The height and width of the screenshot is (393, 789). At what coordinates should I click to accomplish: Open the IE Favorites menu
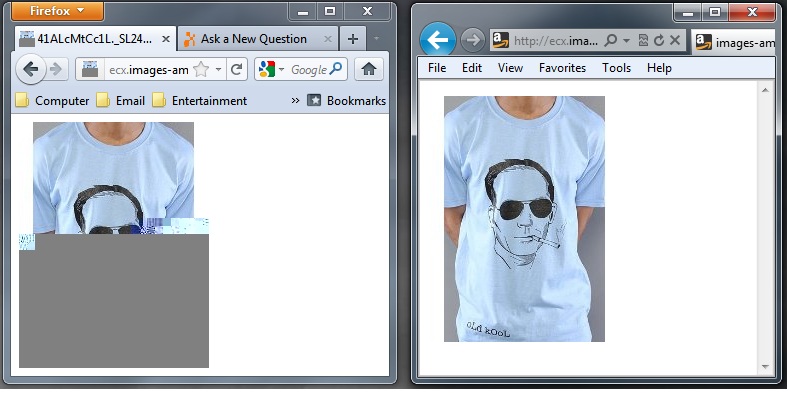tap(562, 68)
